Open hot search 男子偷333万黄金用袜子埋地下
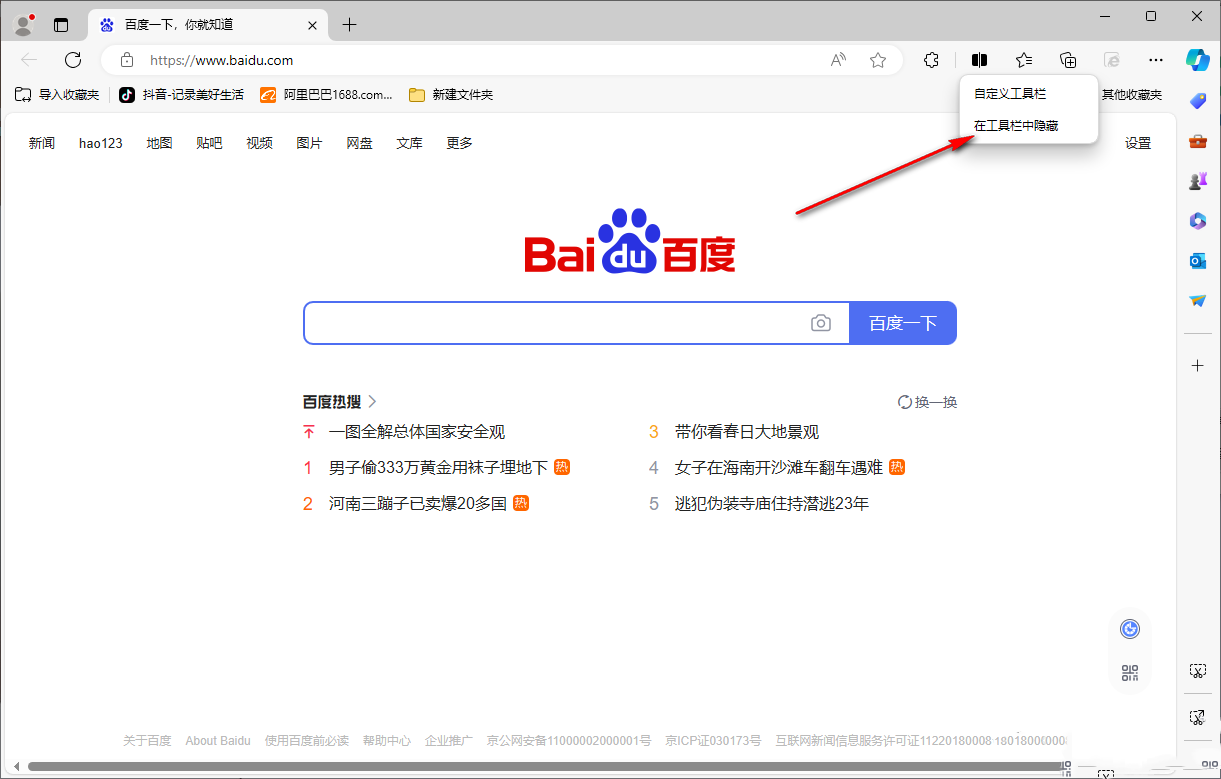This screenshot has width=1221, height=779. tap(438, 468)
